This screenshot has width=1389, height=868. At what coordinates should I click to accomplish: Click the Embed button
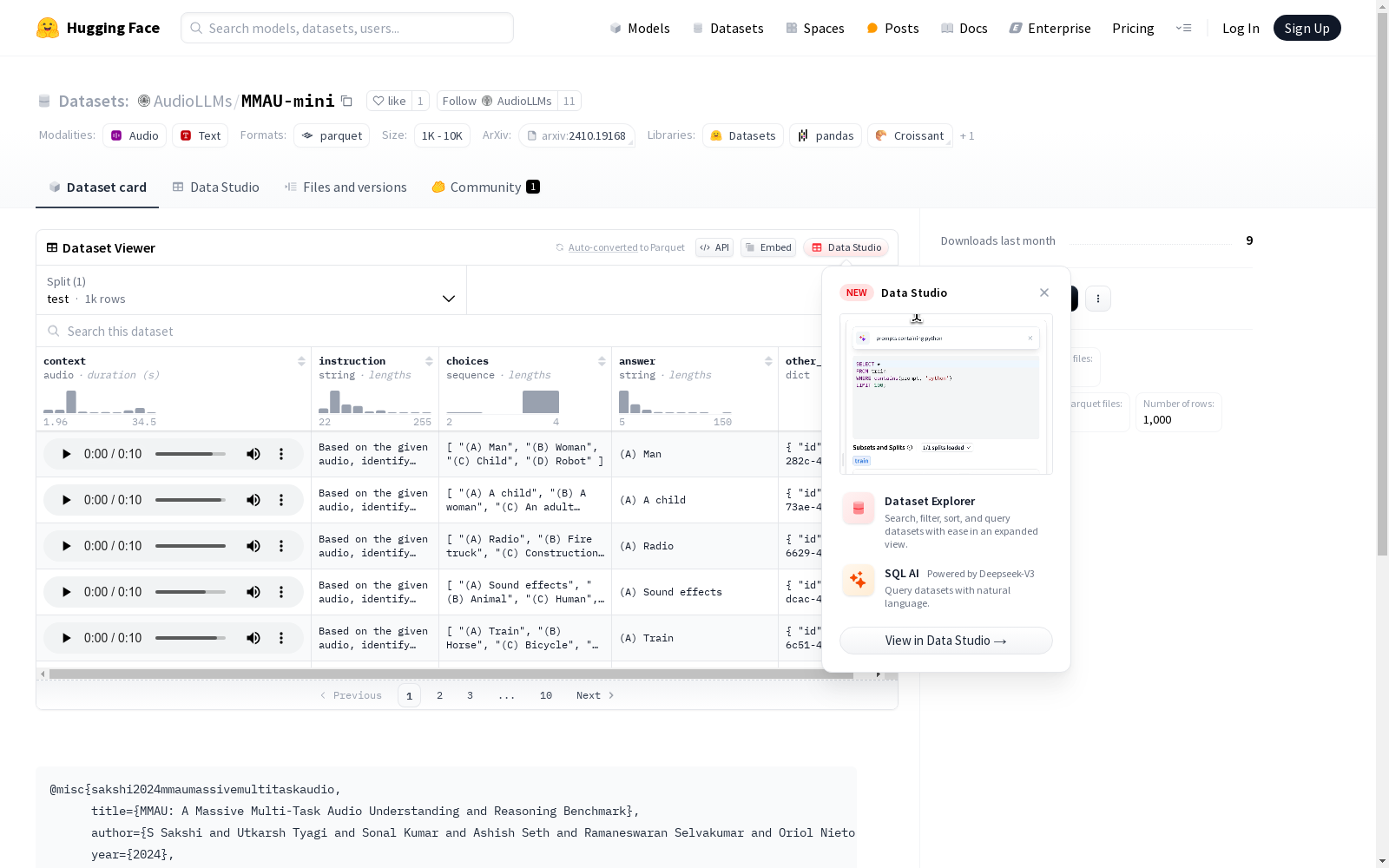[768, 247]
